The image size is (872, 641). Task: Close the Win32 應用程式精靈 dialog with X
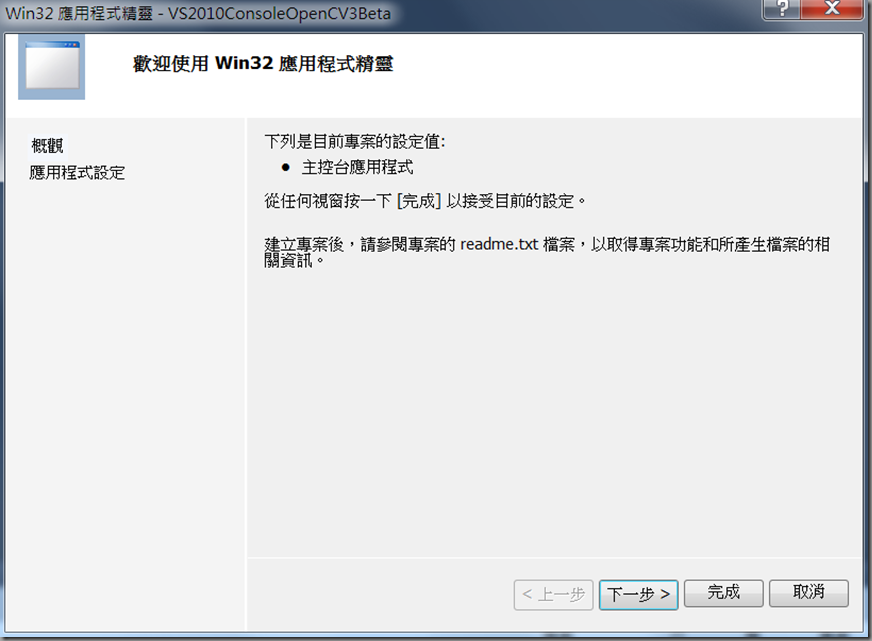tap(831, 9)
